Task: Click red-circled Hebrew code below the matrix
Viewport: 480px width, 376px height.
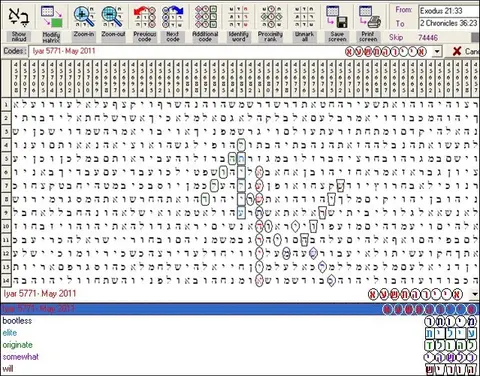Action: 416,294
